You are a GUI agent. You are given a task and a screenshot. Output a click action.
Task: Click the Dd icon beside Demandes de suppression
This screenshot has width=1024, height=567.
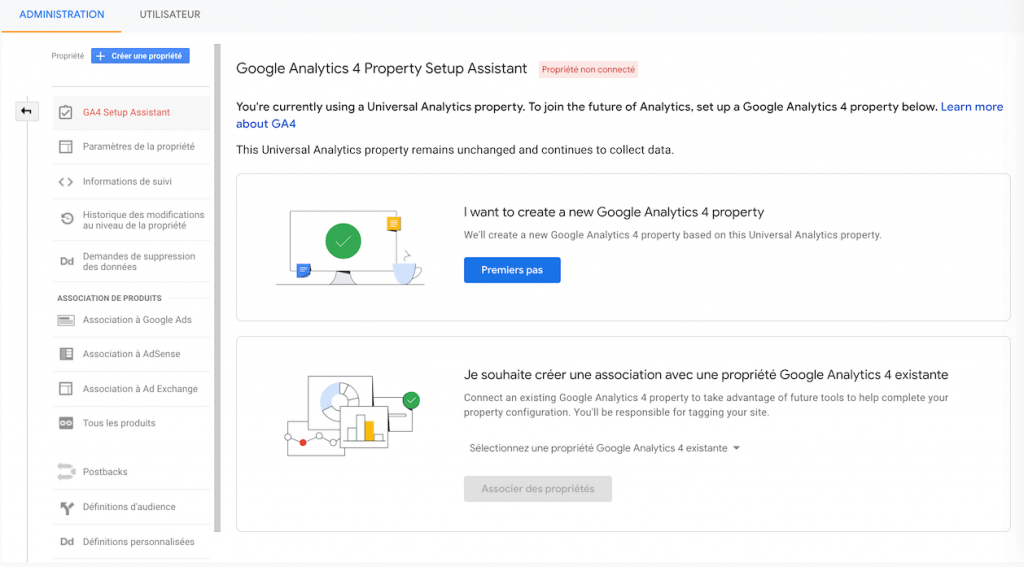[x=67, y=261]
